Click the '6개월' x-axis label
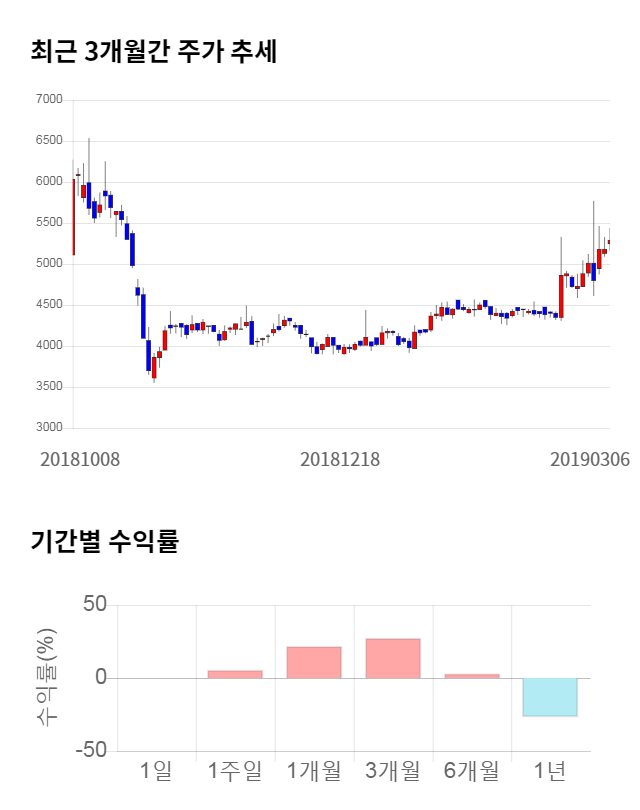This screenshot has height=810, width=640. [x=472, y=771]
